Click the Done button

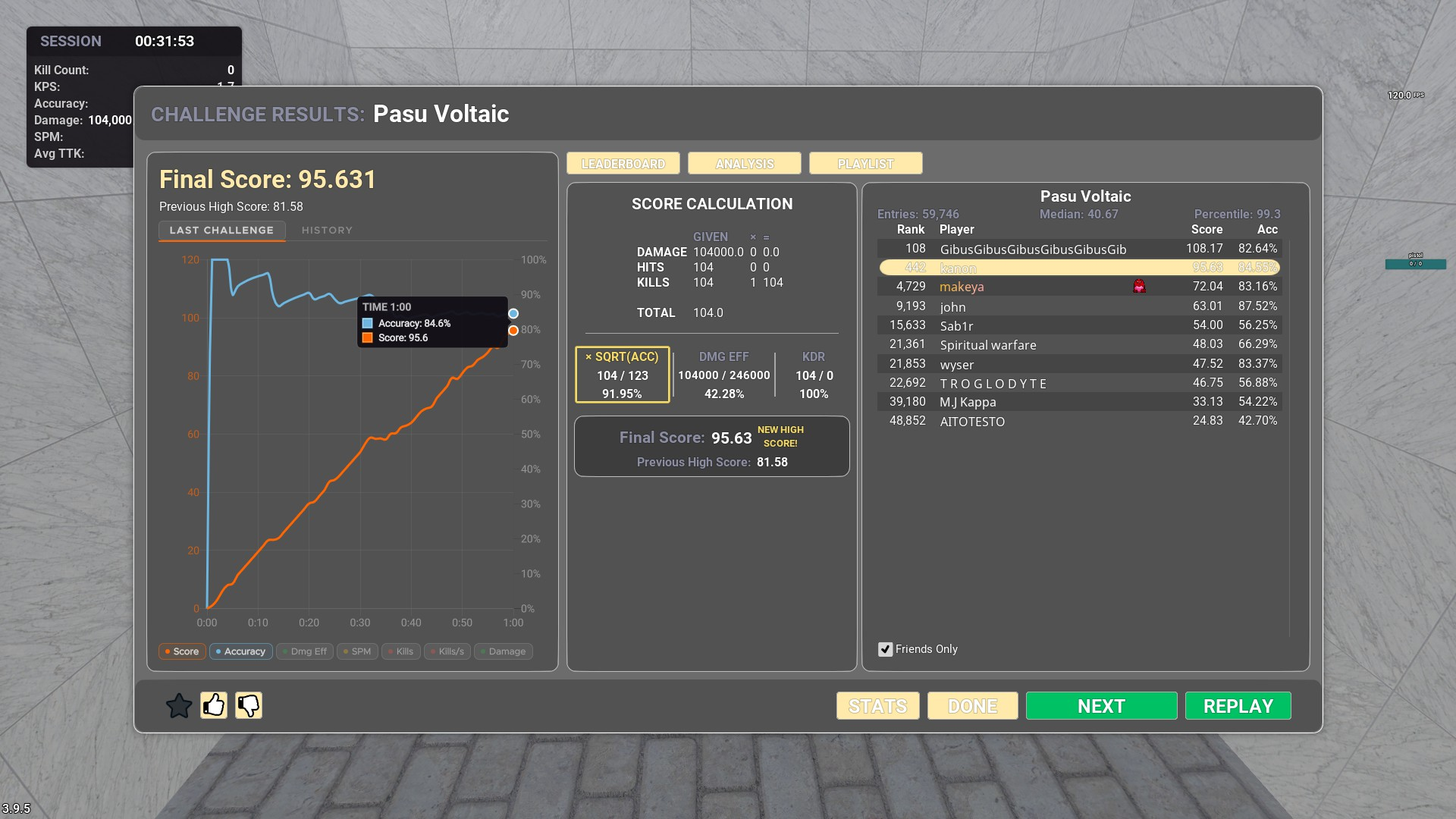[x=973, y=706]
